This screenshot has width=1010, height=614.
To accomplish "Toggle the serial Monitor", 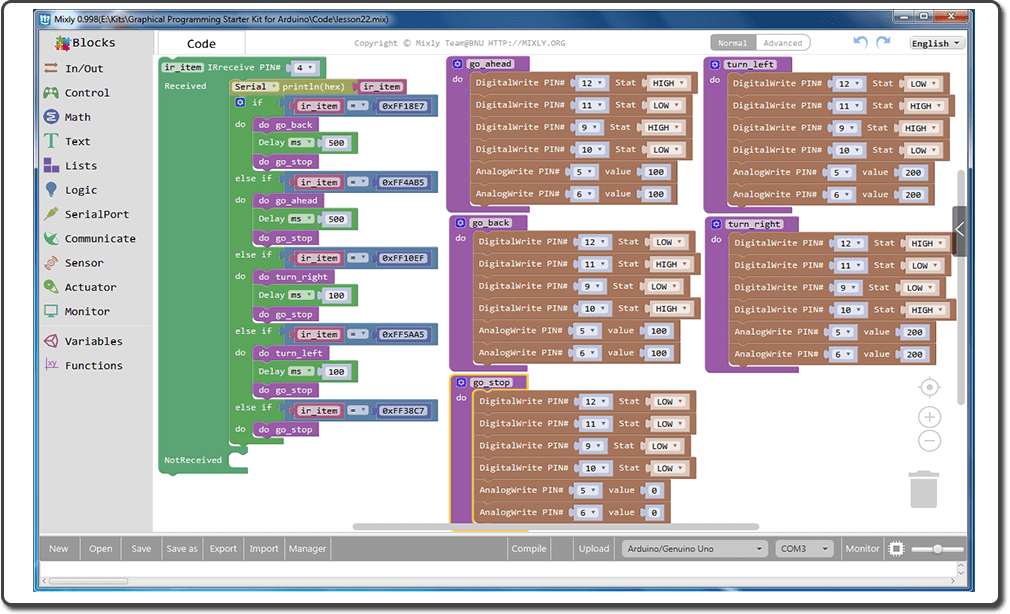I will pyautogui.click(x=861, y=548).
